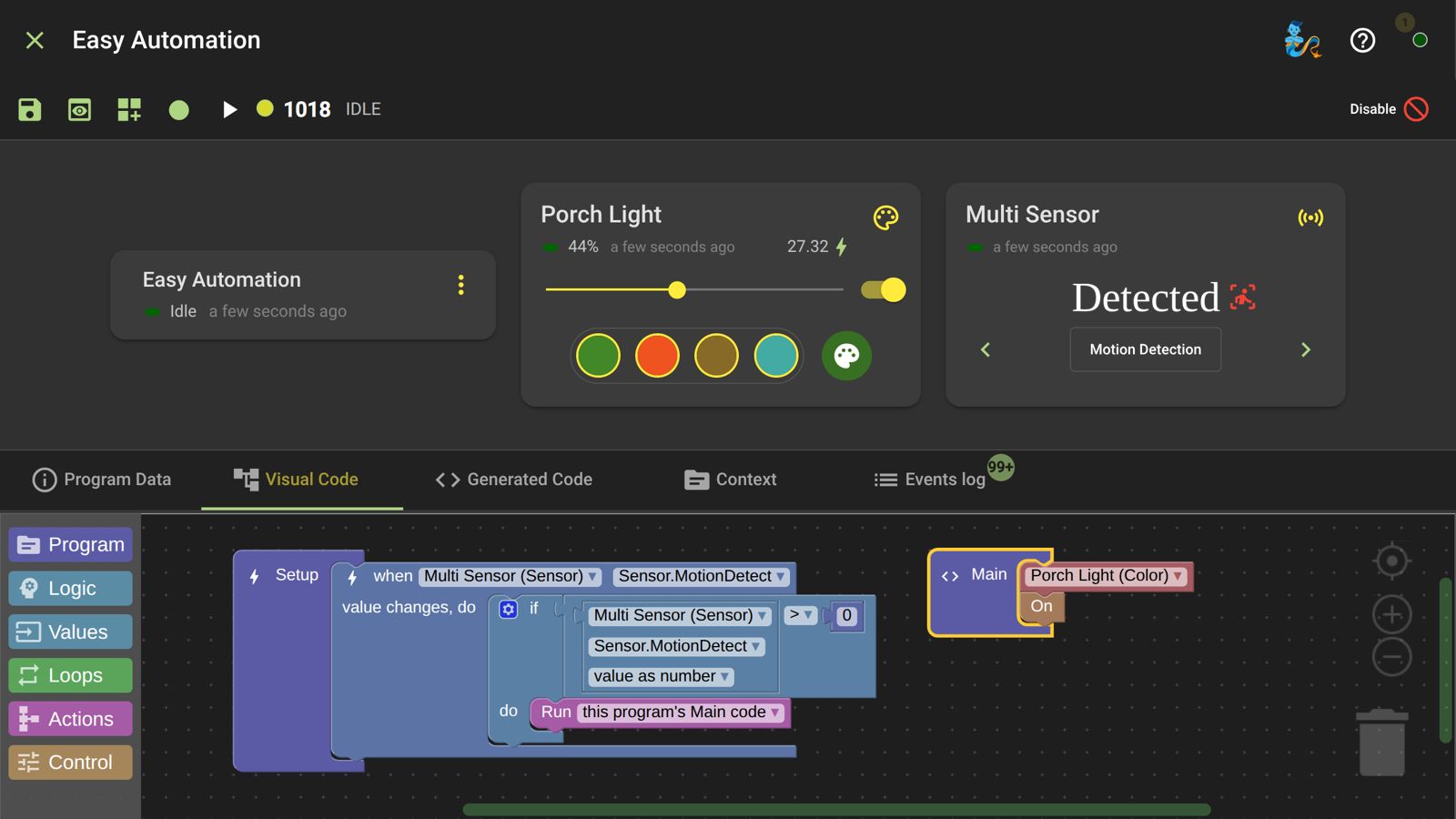Run the program with the play button
Viewport: 1456px width, 819px height.
[x=229, y=110]
